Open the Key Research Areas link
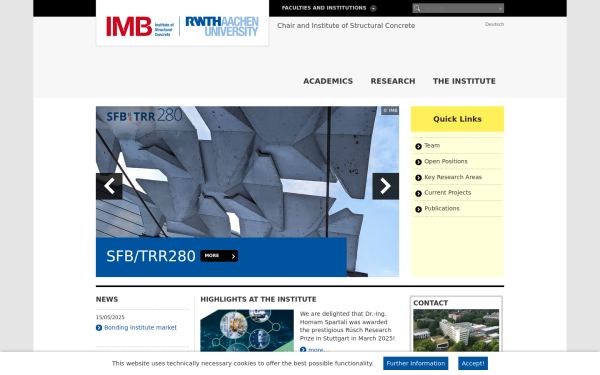600x375 pixels. click(453, 177)
